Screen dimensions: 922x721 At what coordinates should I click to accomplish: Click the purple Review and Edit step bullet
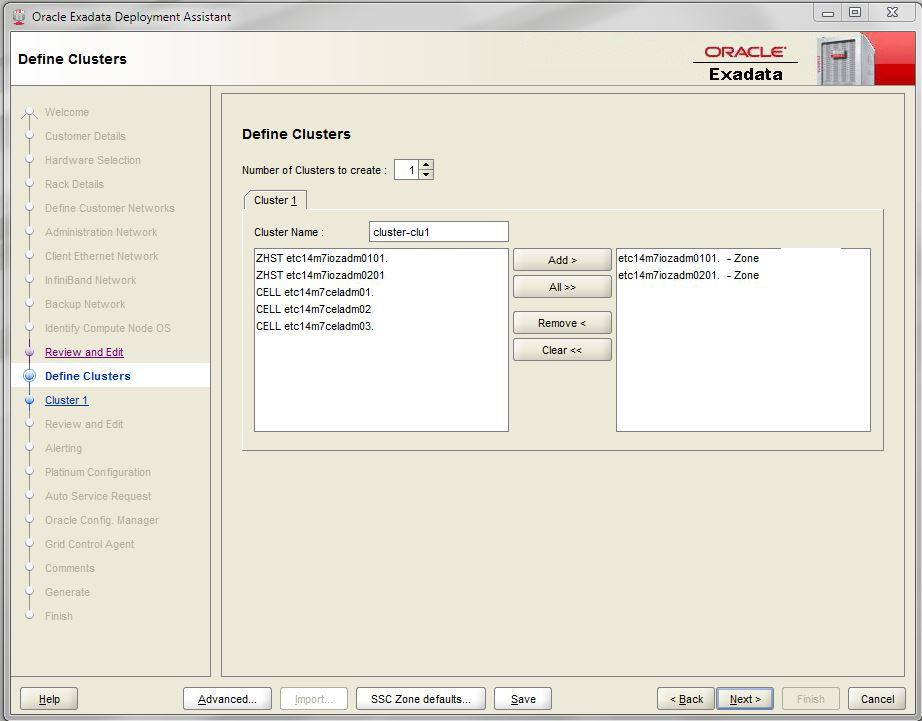[29, 352]
